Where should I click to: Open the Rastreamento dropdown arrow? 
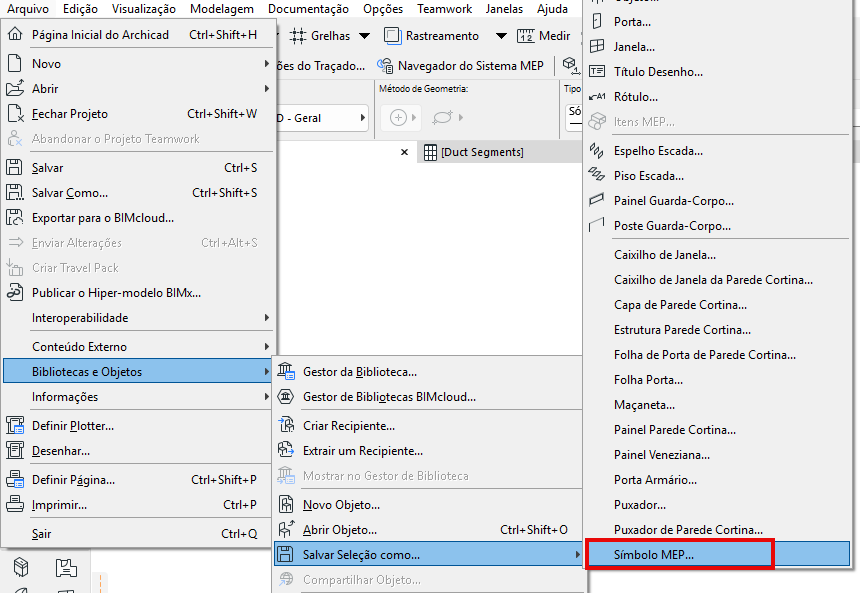pyautogui.click(x=501, y=36)
